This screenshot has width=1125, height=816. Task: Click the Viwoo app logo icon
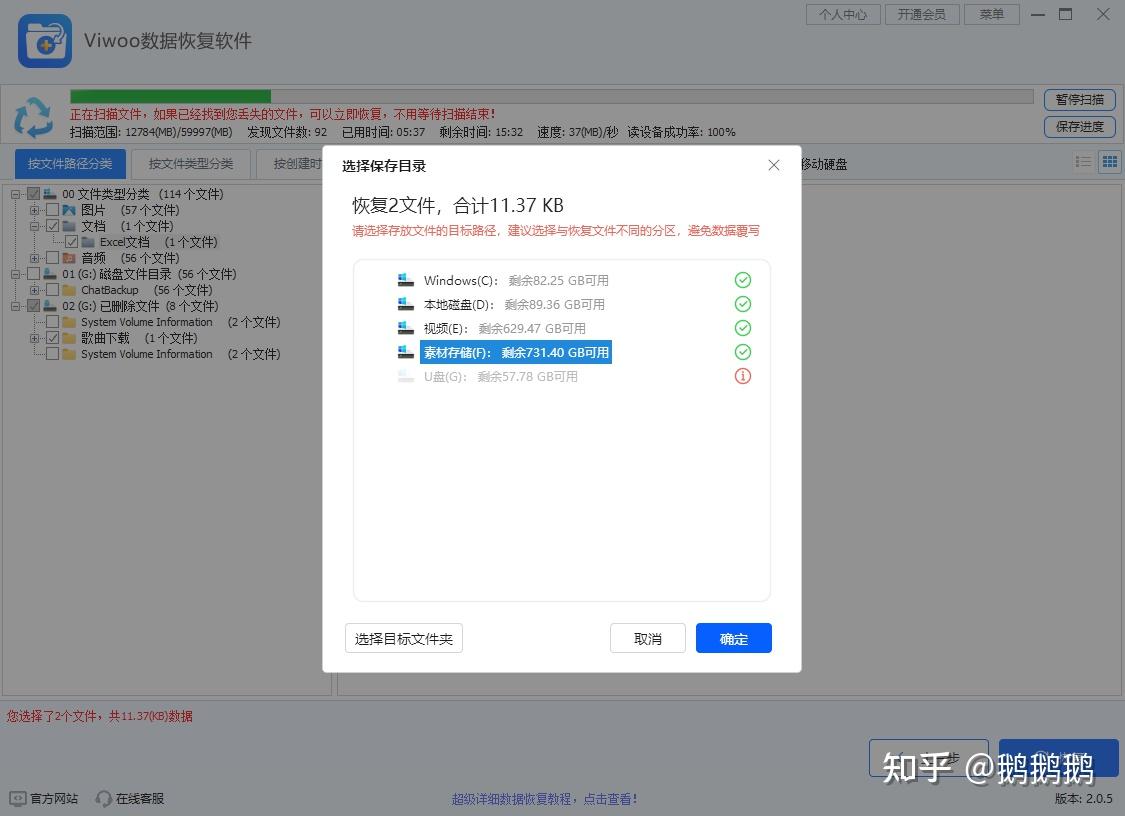tap(44, 41)
